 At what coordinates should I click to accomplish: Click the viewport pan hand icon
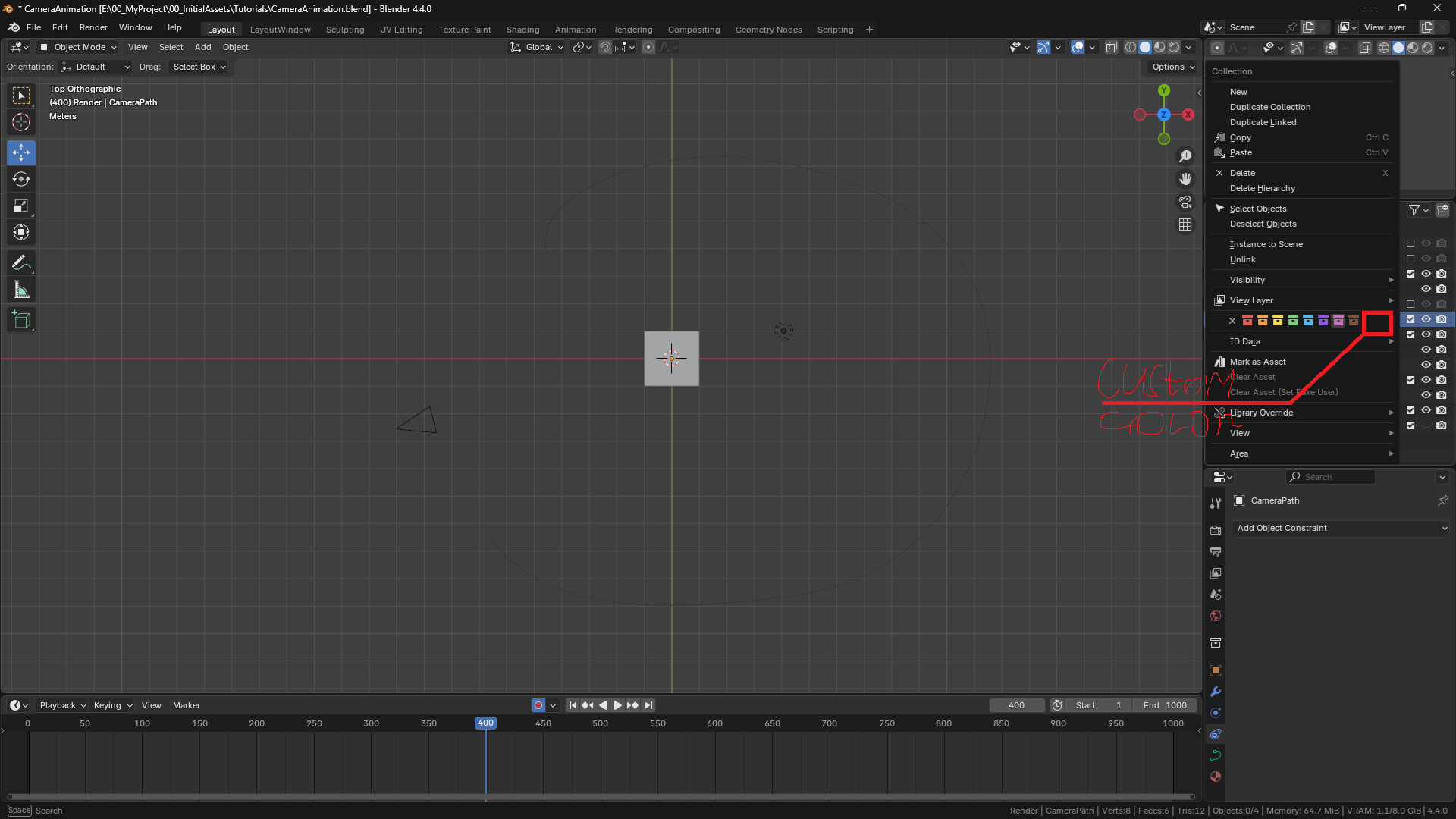point(1185,179)
